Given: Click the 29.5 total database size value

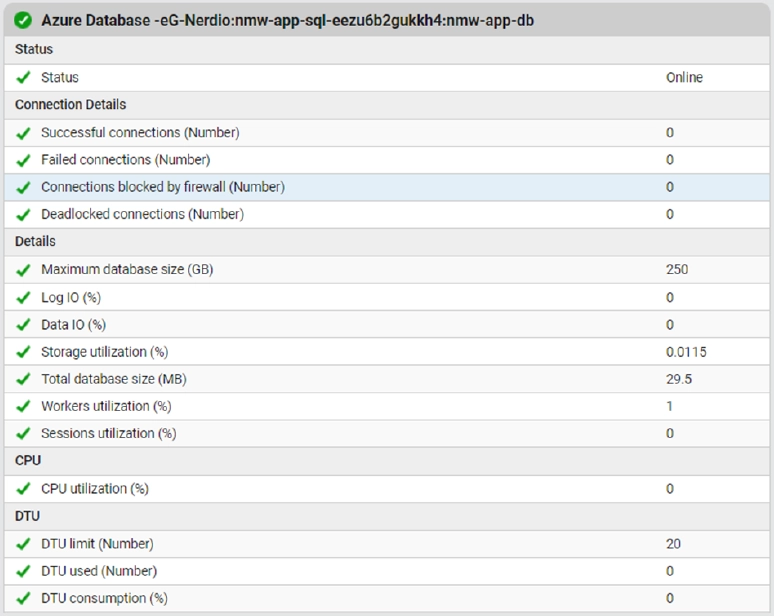Looking at the screenshot, I should point(679,379).
